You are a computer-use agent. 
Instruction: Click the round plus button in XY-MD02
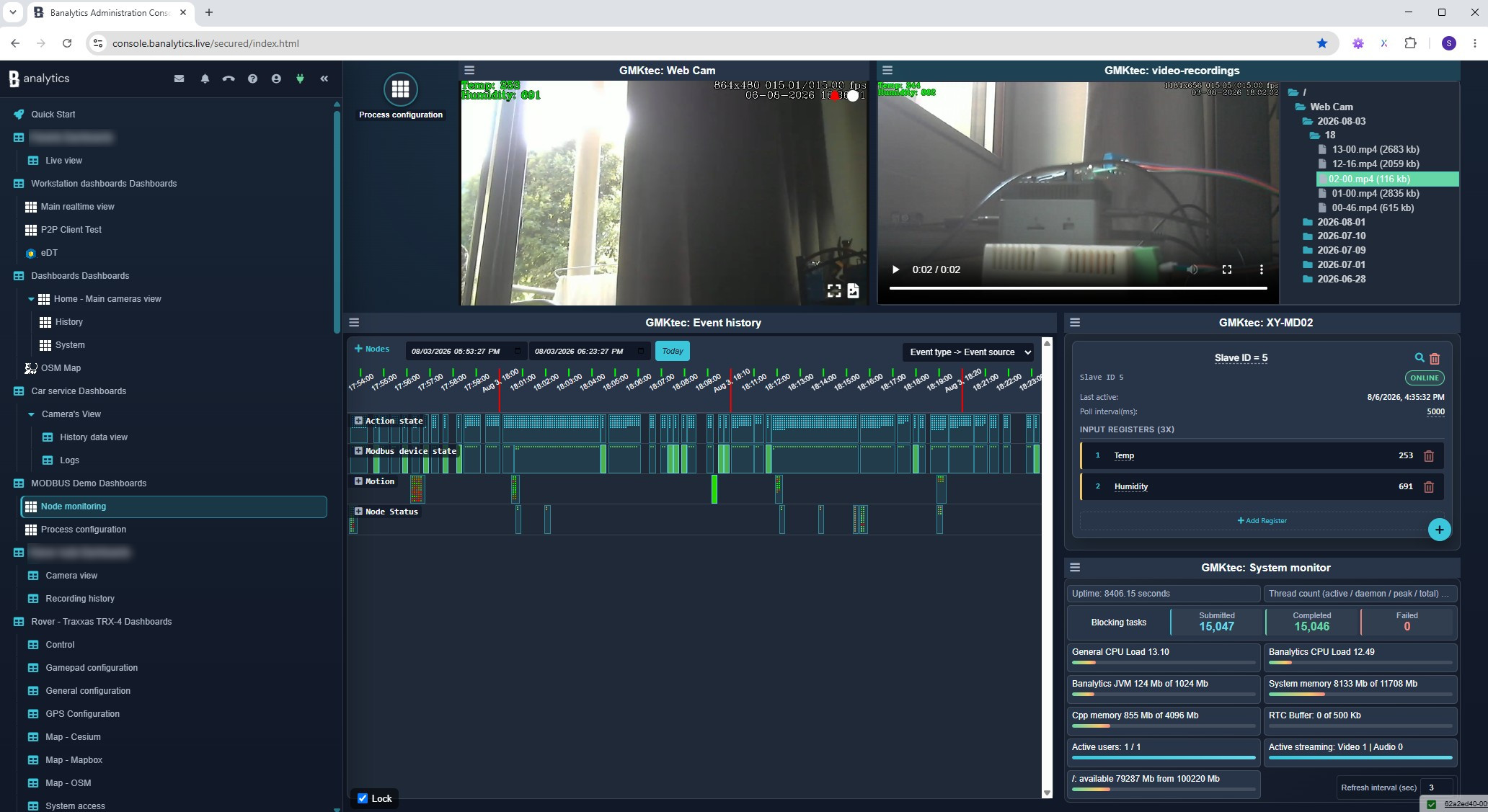click(1440, 530)
